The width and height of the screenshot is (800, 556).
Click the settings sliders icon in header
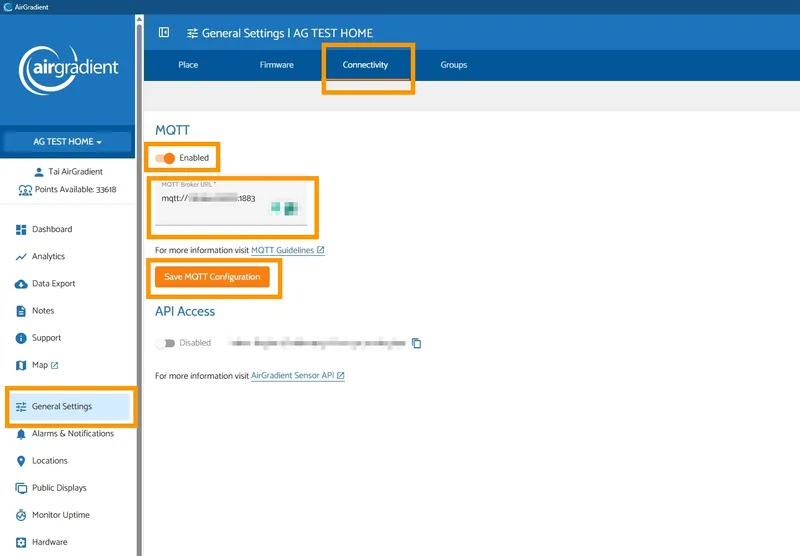pyautogui.click(x=192, y=34)
